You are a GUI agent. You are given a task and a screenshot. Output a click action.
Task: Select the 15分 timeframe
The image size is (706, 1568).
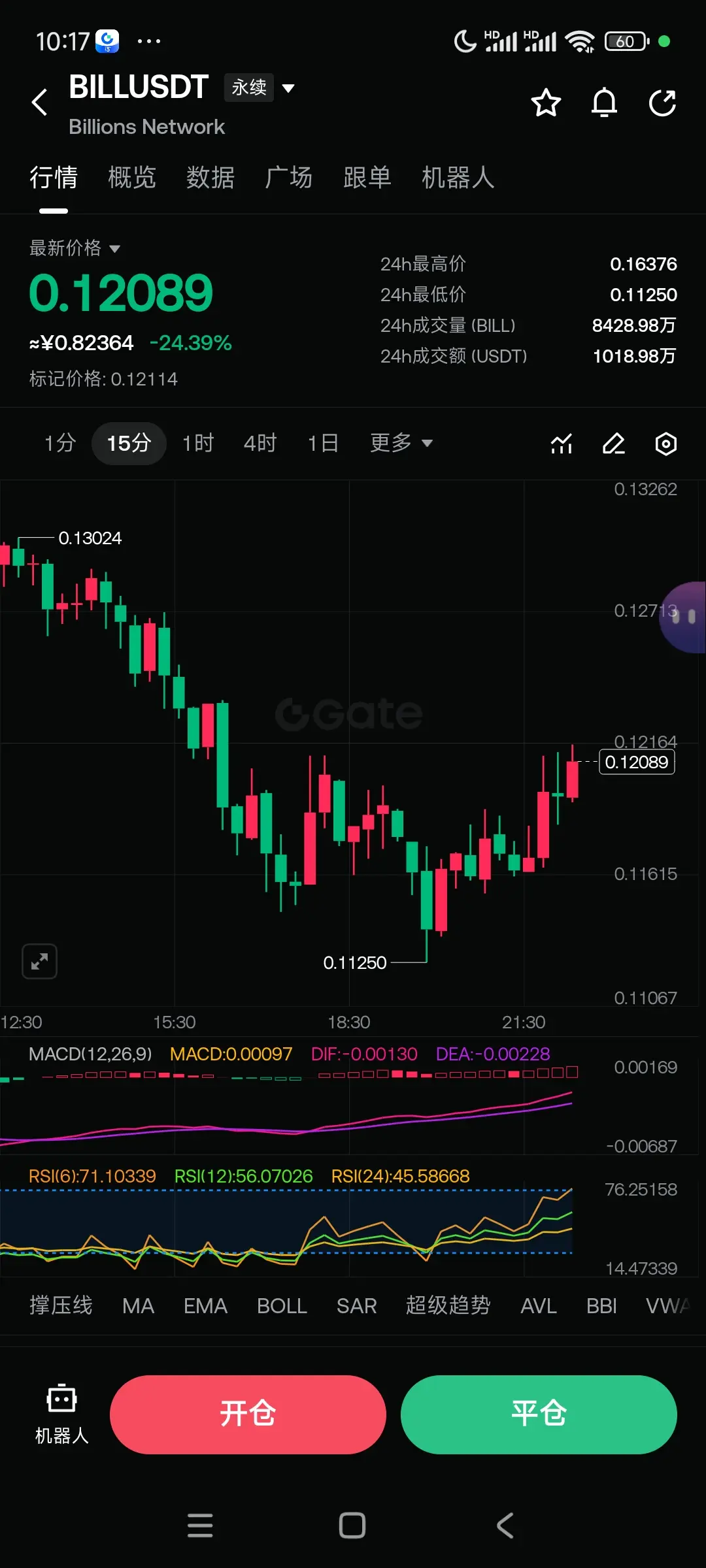tap(129, 443)
